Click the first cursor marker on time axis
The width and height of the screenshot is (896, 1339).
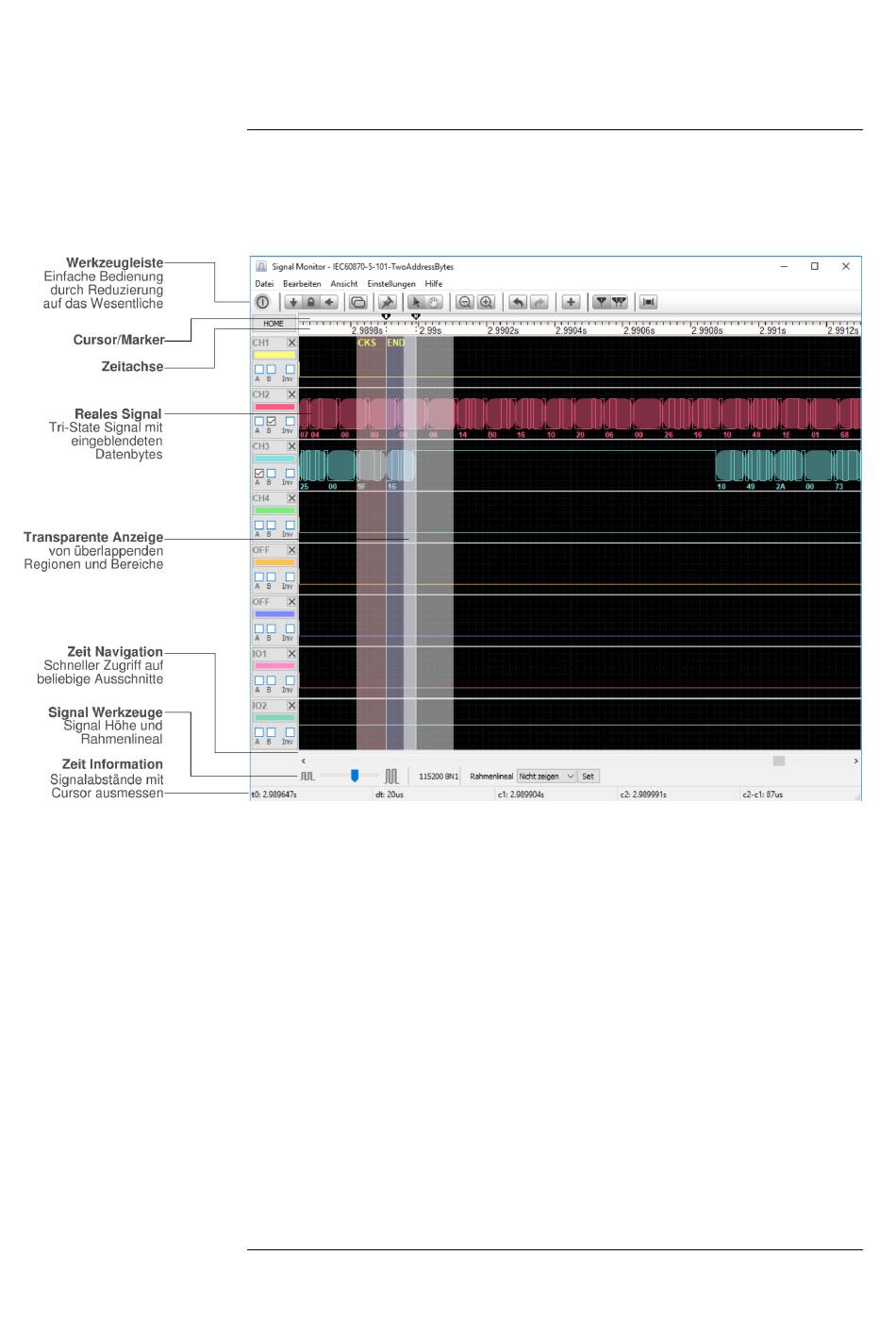387,316
